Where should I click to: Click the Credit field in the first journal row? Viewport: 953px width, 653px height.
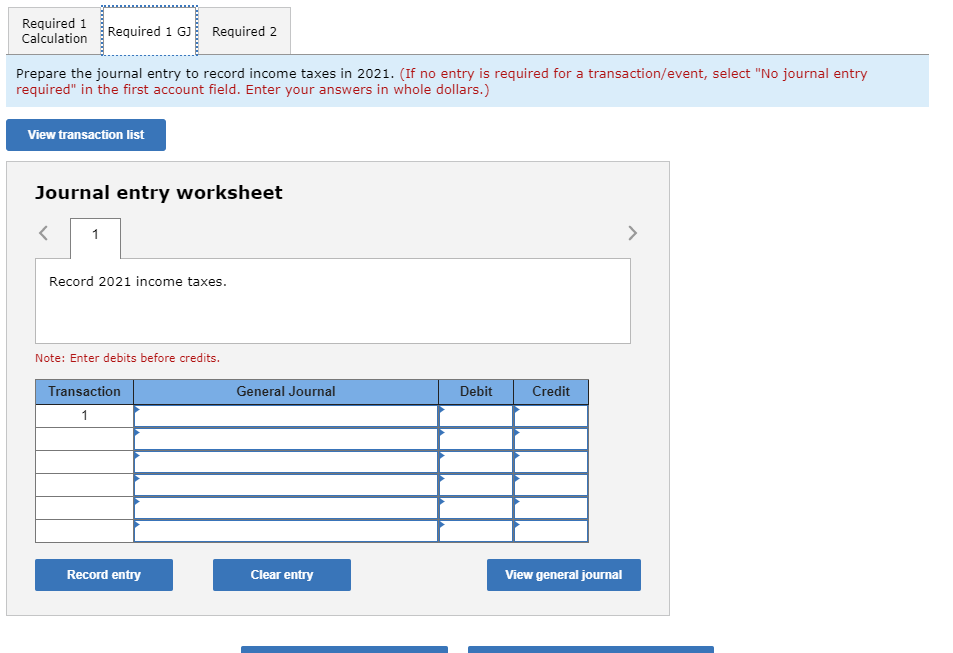tap(550, 415)
